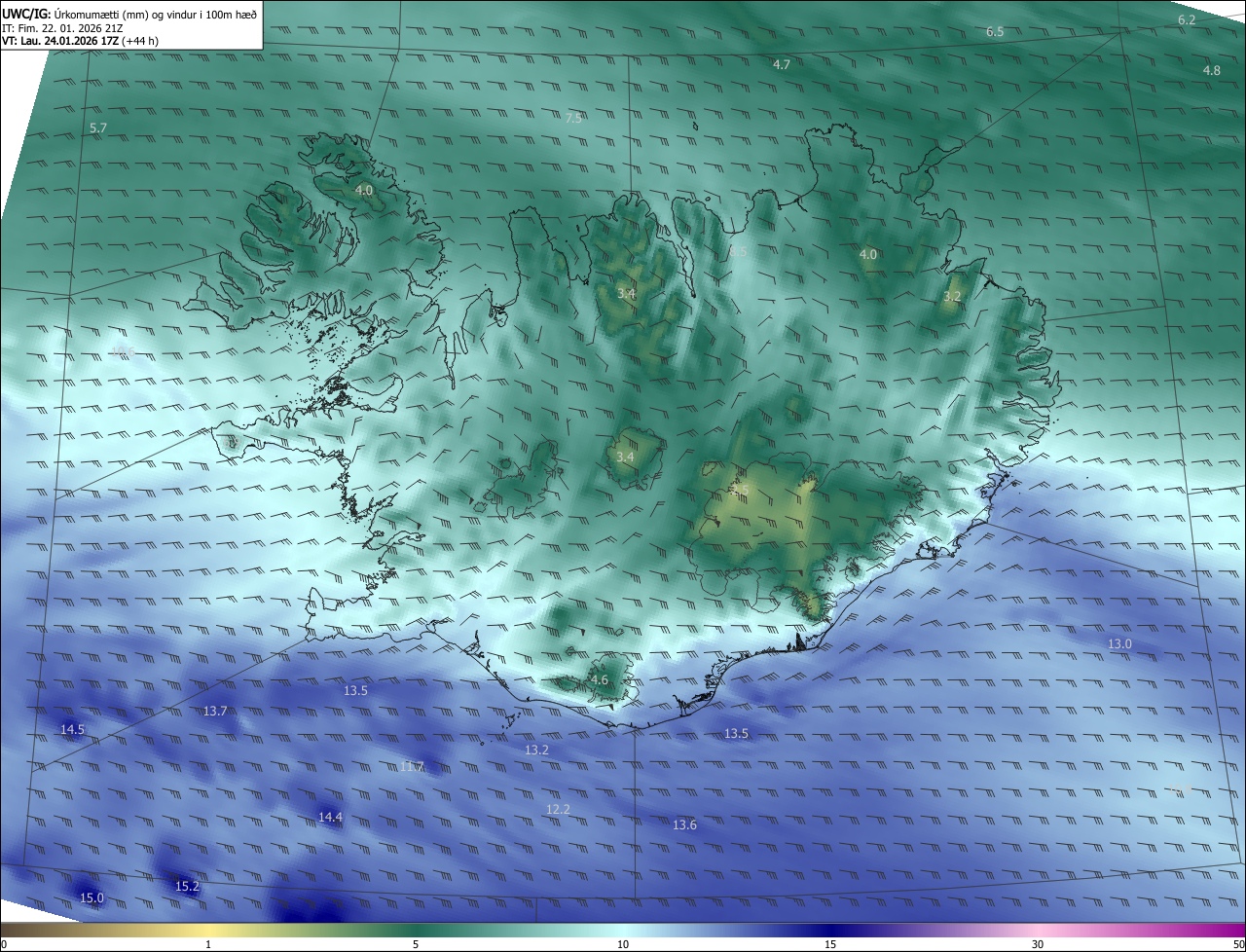Click the 4.7 value label
The height and width of the screenshot is (952, 1246).
(782, 64)
